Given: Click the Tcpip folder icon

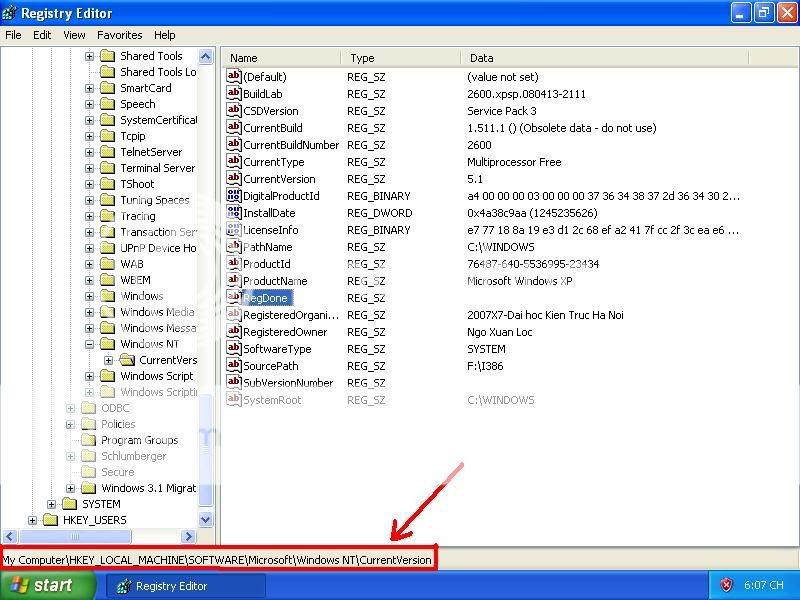Looking at the screenshot, I should 108,136.
